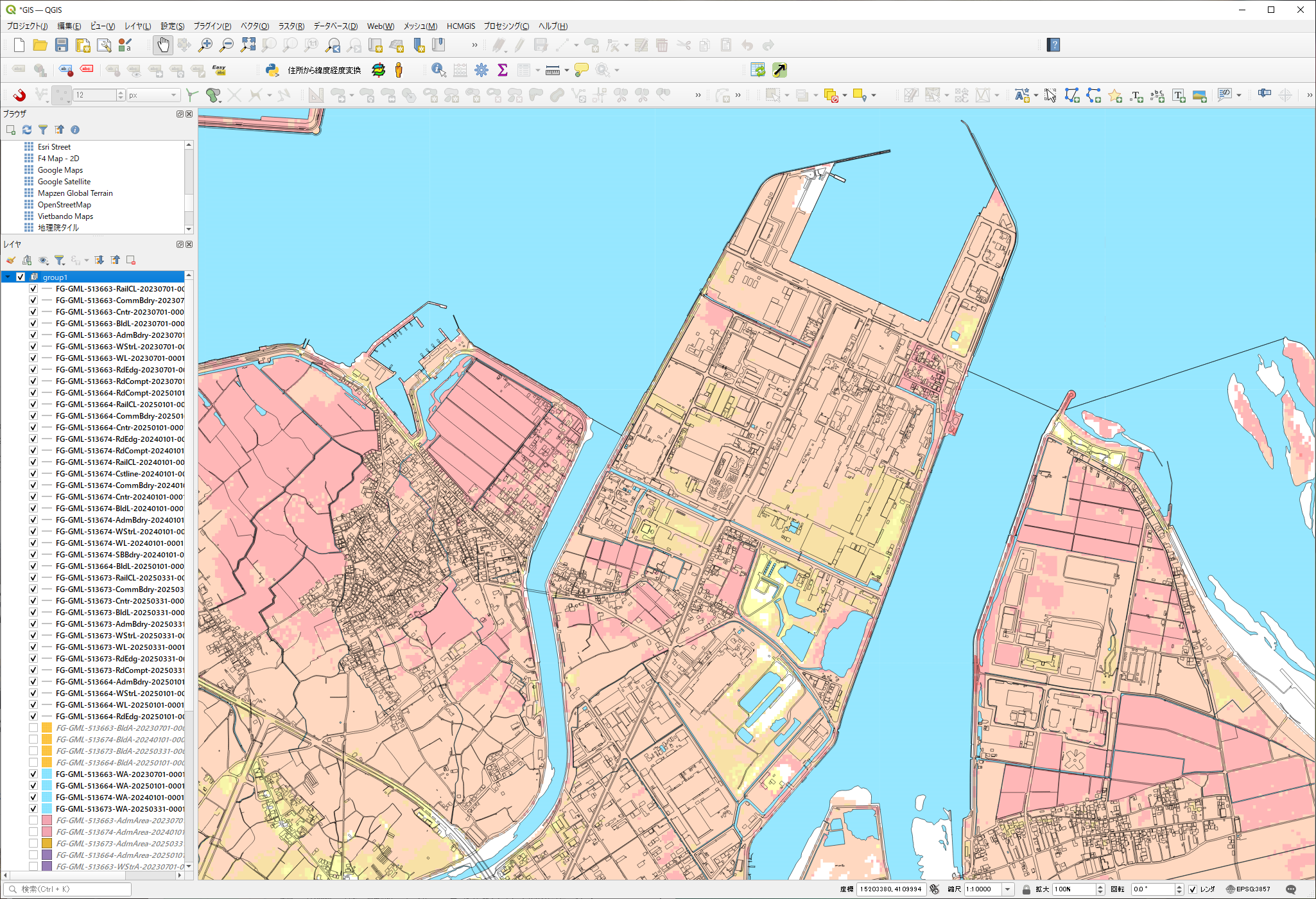1316x899 pixels.
Task: Click the 住所から緯度経度変換 button
Action: (x=324, y=70)
